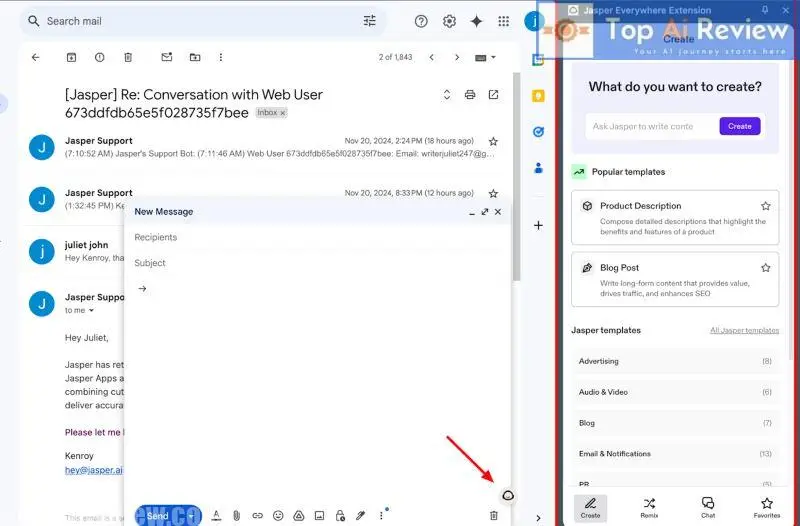Open Gemini sparkle icon
This screenshot has width=800, height=526.
477,21
